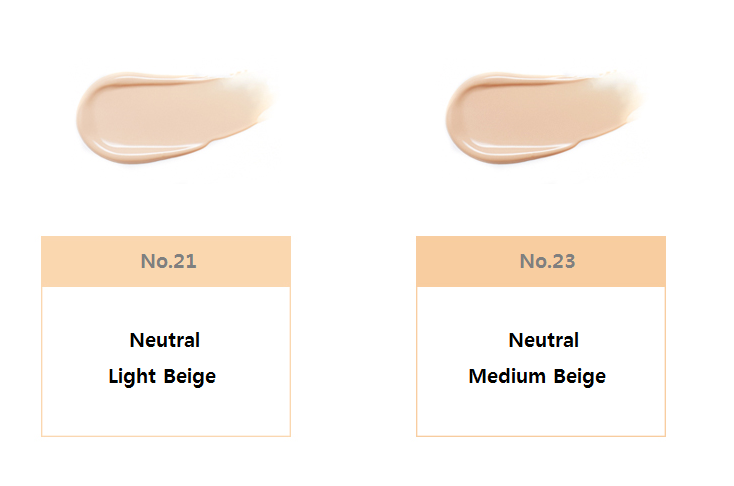Screen dimensions: 734x486
Task: Click the No.23 shade label text
Action: [547, 261]
